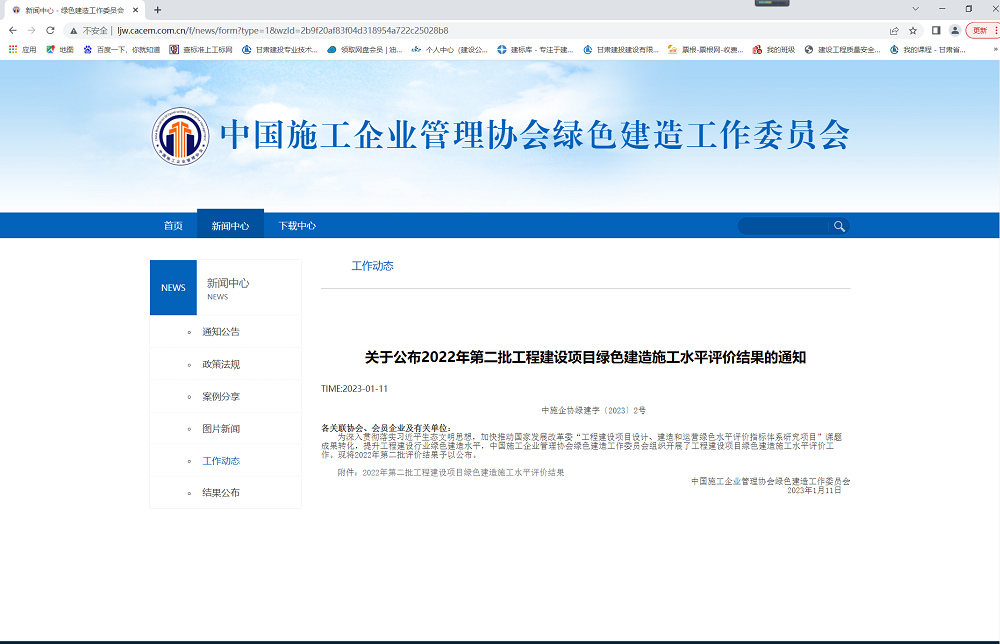This screenshot has width=1000, height=644.
Task: Select the 首页 navigation item
Action: coord(172,225)
